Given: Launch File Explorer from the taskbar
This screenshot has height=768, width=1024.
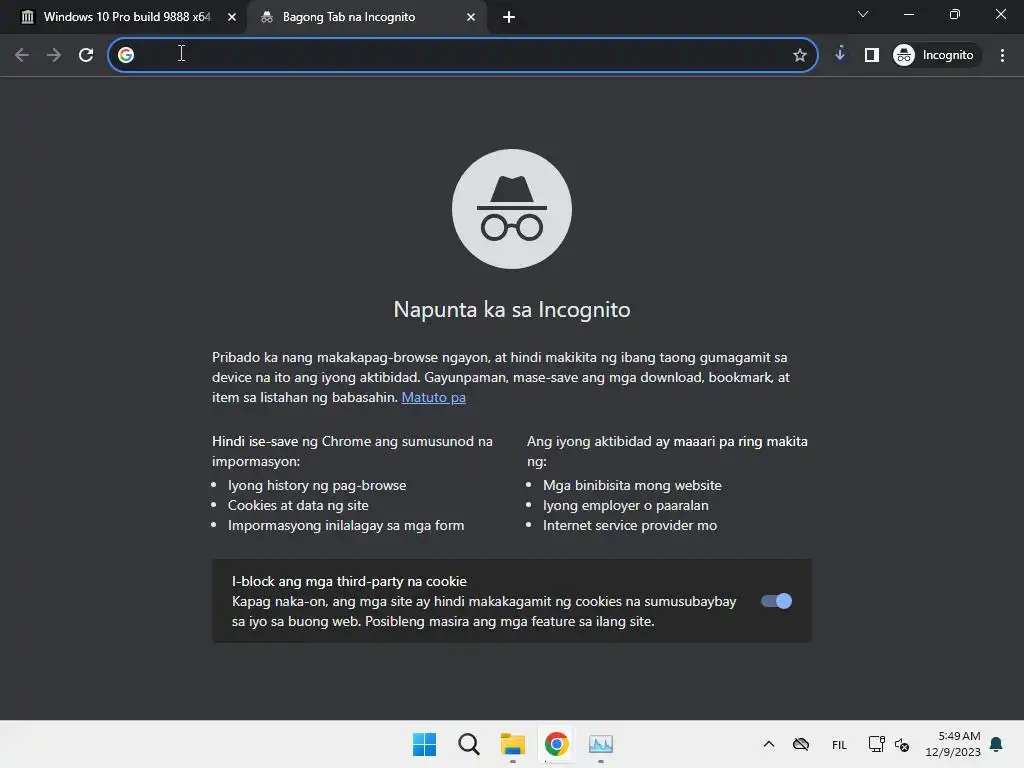Looking at the screenshot, I should point(513,744).
